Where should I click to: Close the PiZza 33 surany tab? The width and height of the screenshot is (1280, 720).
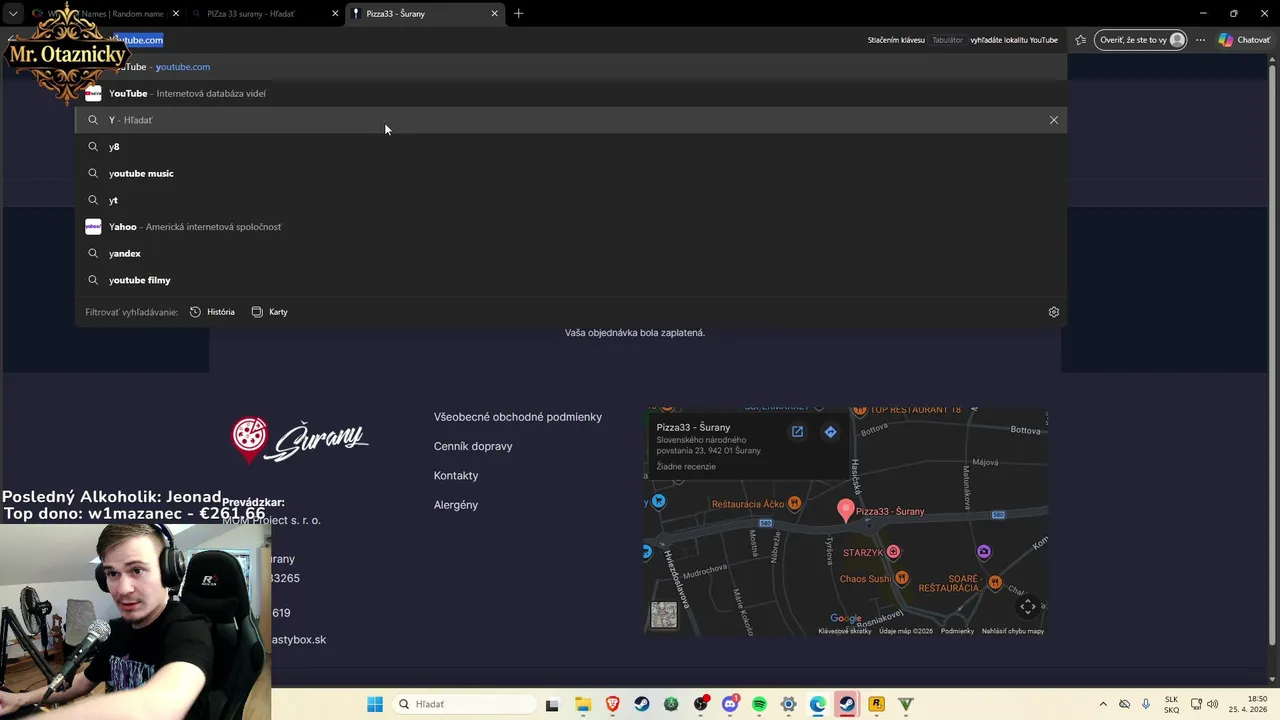tap(333, 14)
